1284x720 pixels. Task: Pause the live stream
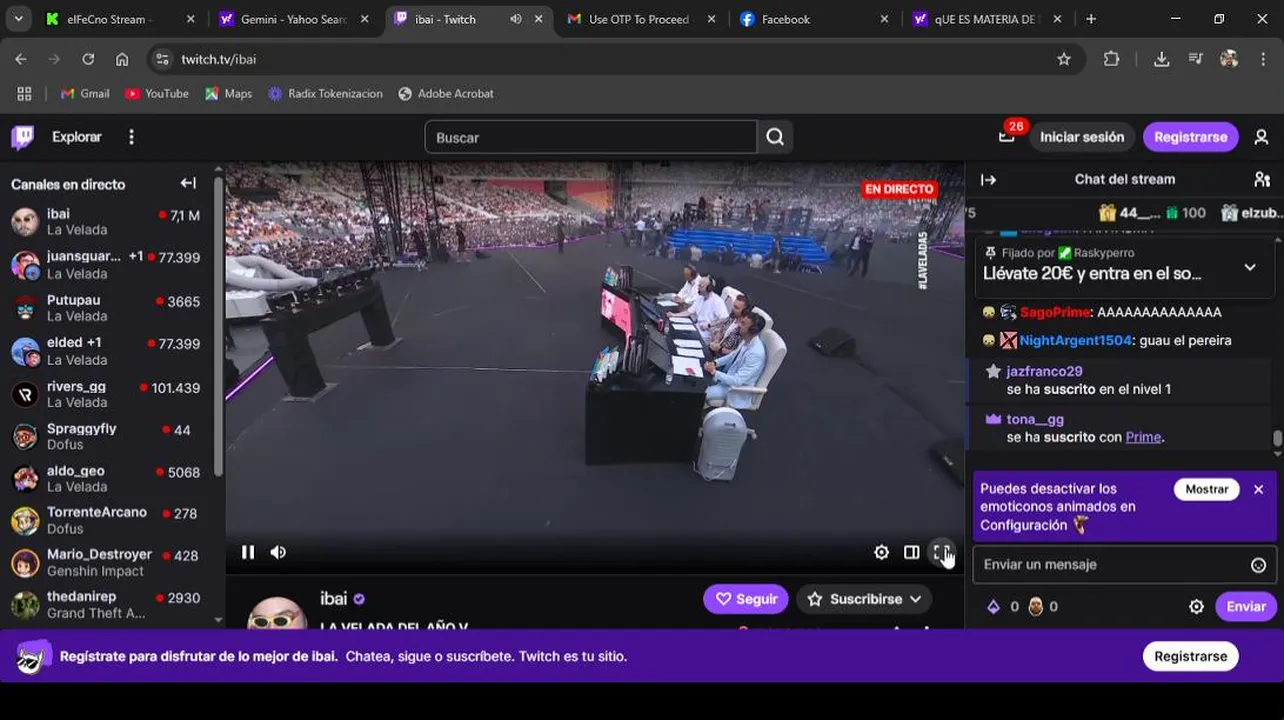[x=248, y=552]
